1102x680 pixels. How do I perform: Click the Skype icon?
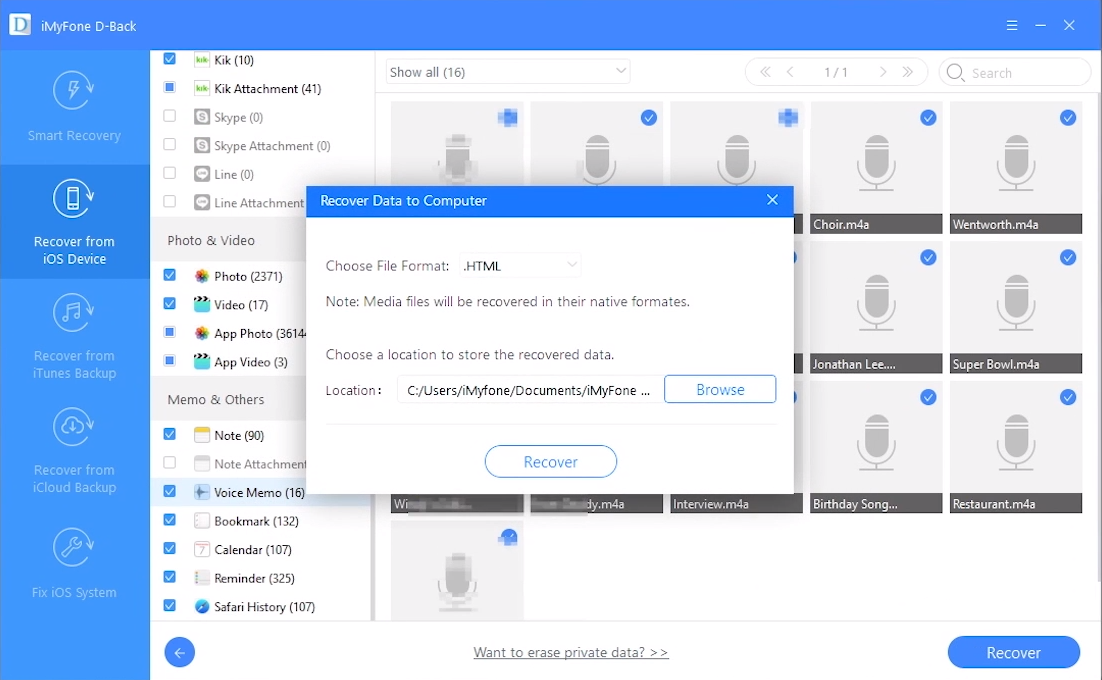pyautogui.click(x=202, y=117)
